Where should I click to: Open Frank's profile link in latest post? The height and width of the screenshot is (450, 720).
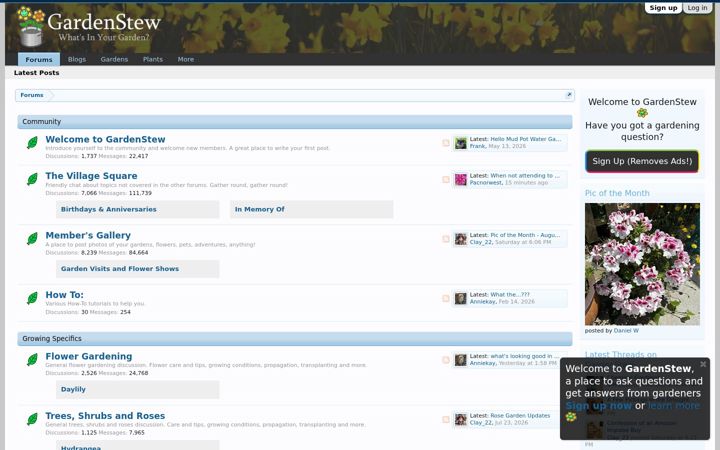point(477,146)
